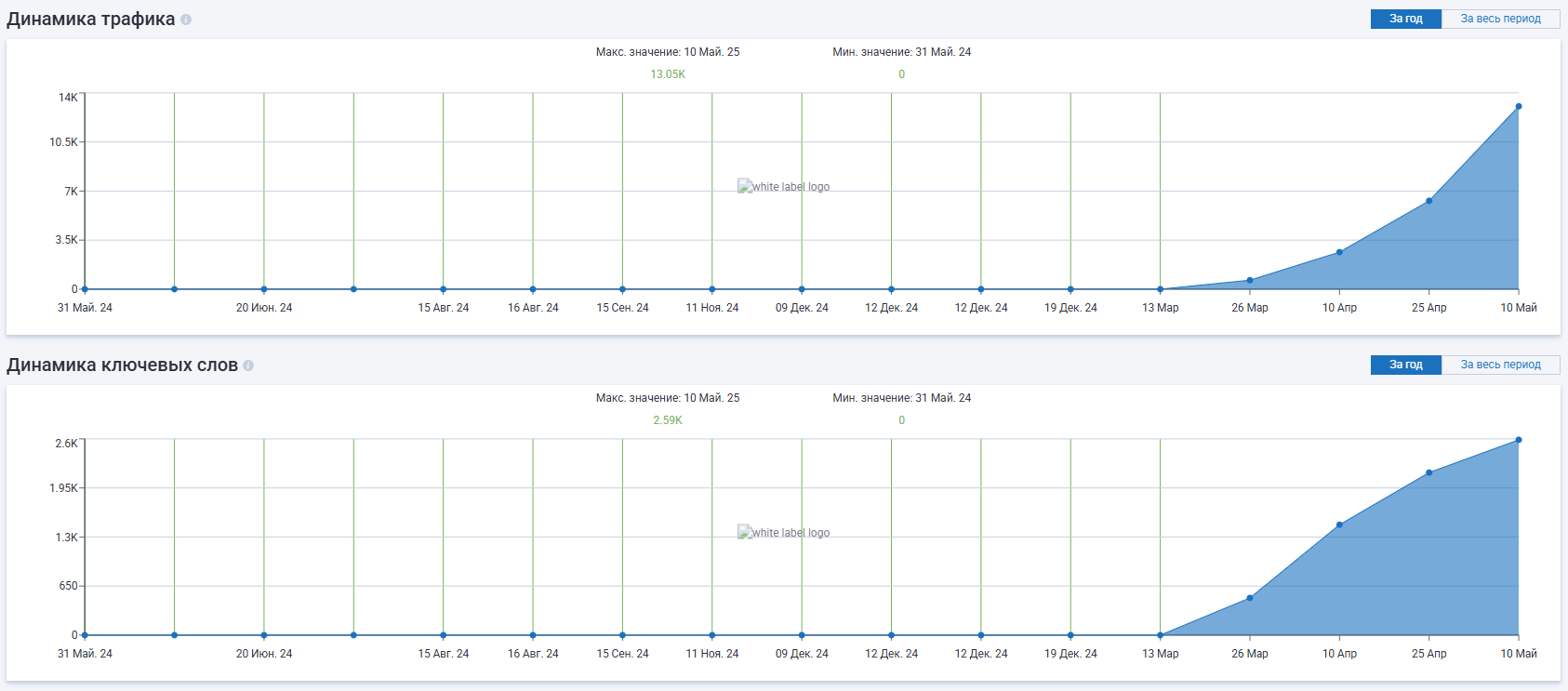Select За год tab for keywords chart
The image size is (1568, 691).
point(1405,365)
